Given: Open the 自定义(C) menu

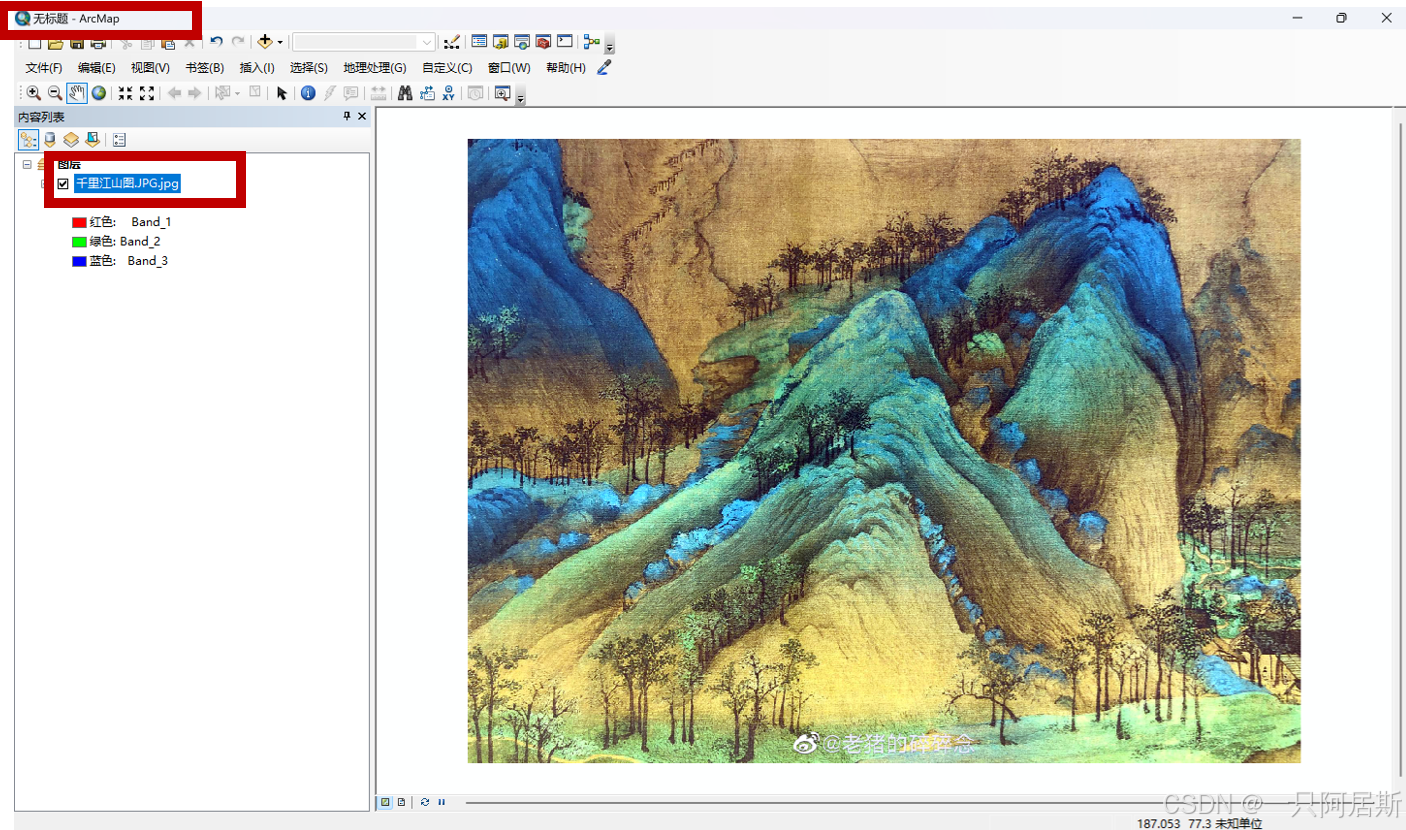Looking at the screenshot, I should (x=447, y=68).
